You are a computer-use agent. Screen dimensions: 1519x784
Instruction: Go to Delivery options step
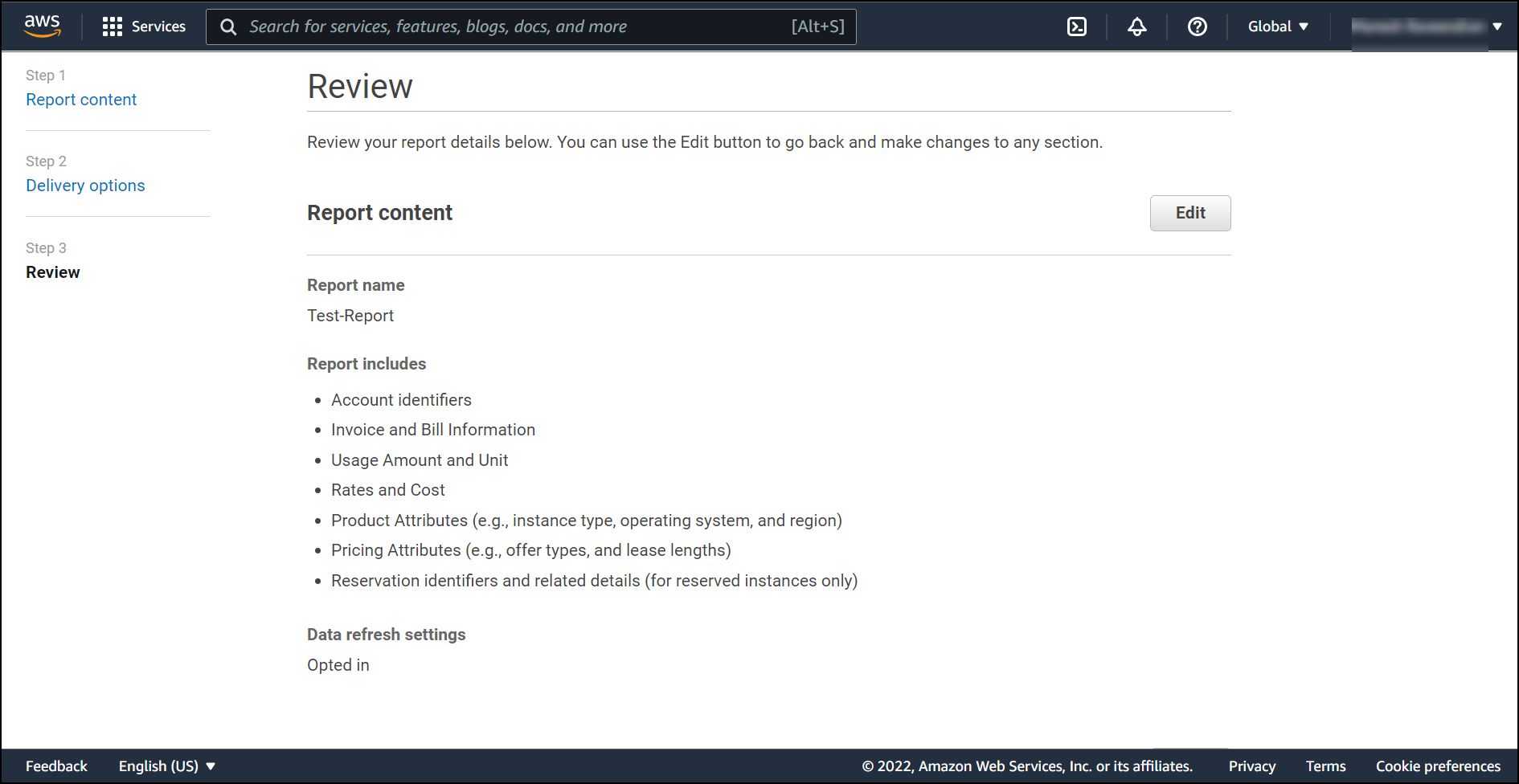tap(85, 186)
